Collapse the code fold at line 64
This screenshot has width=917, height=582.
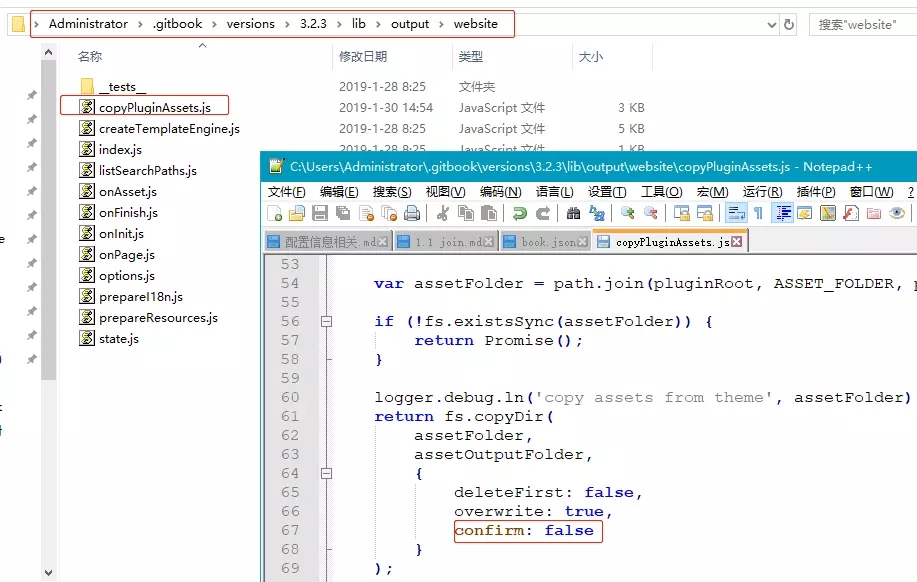coord(326,473)
